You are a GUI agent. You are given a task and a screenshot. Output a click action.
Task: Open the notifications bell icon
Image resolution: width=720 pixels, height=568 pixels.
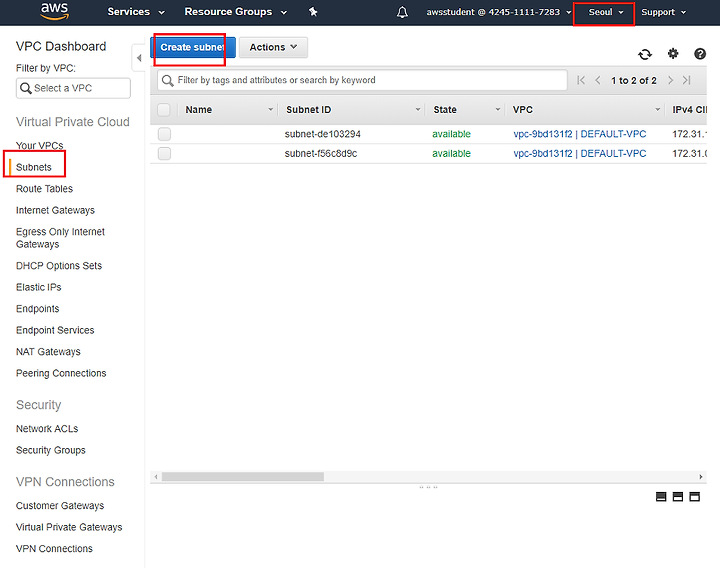pos(402,12)
